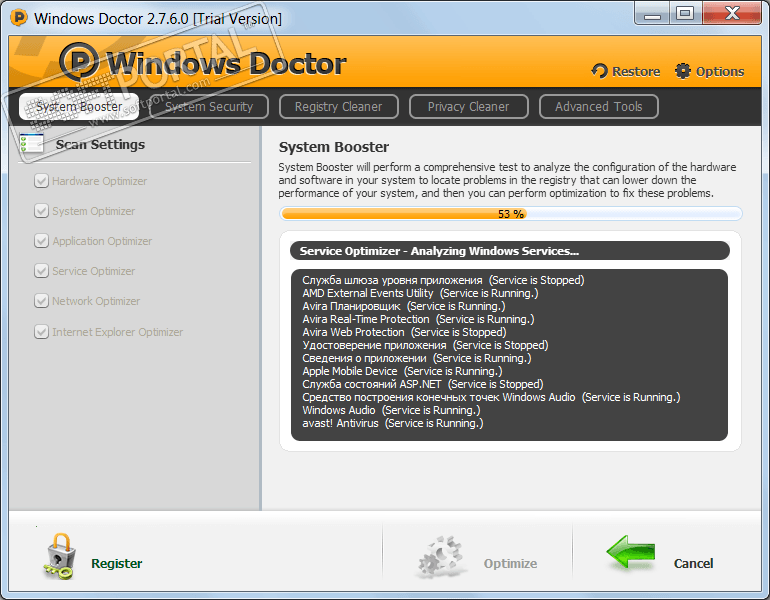Click the Service Optimizer analyzing status header
This screenshot has width=770, height=600.
coord(510,251)
